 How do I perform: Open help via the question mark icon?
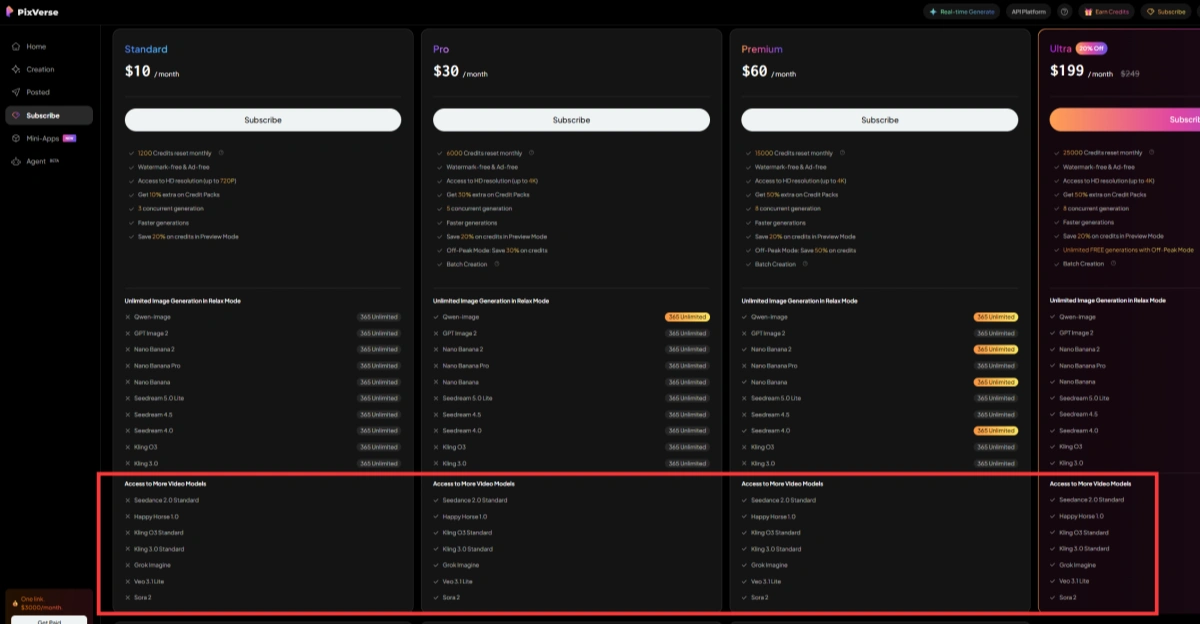coord(1064,12)
